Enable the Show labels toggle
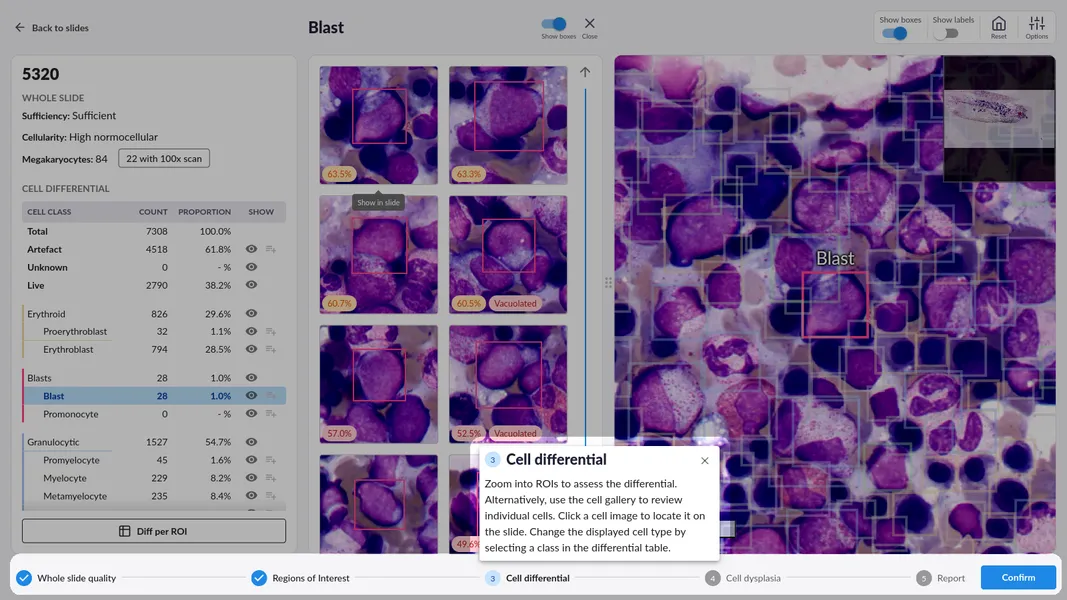This screenshot has width=1067, height=600. (x=945, y=33)
